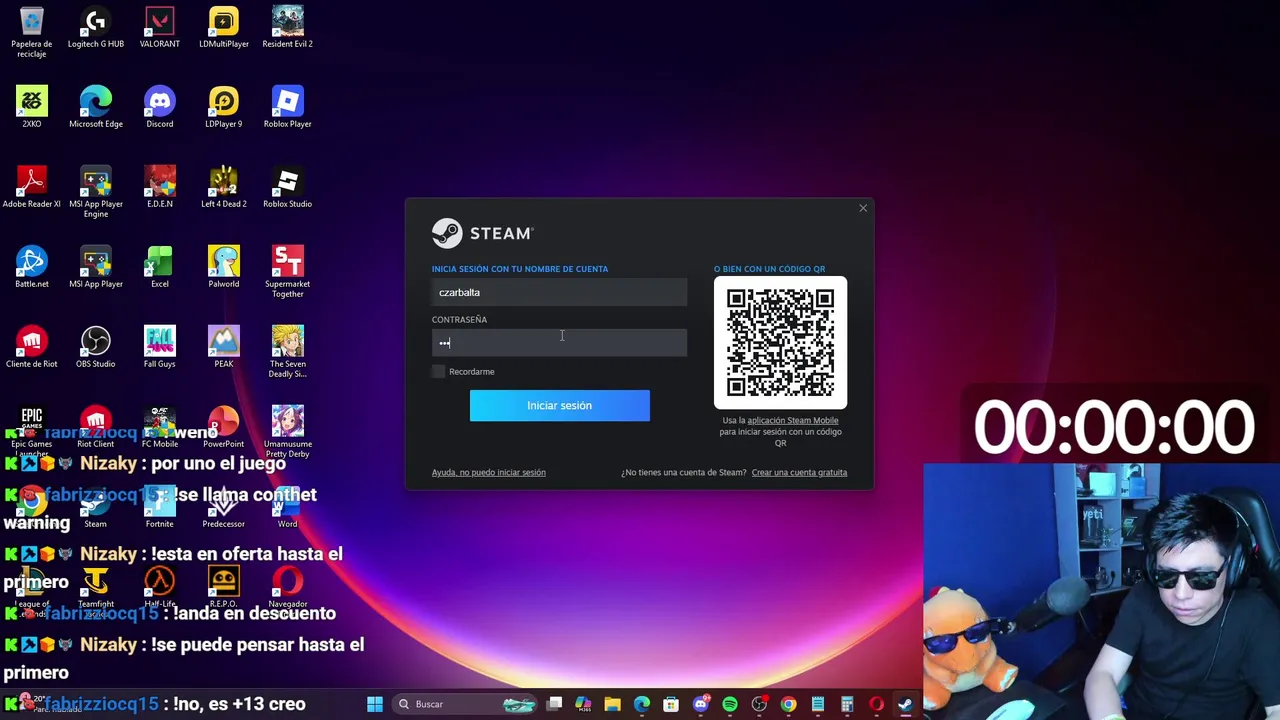Select the Excel desktop icon

tap(159, 267)
